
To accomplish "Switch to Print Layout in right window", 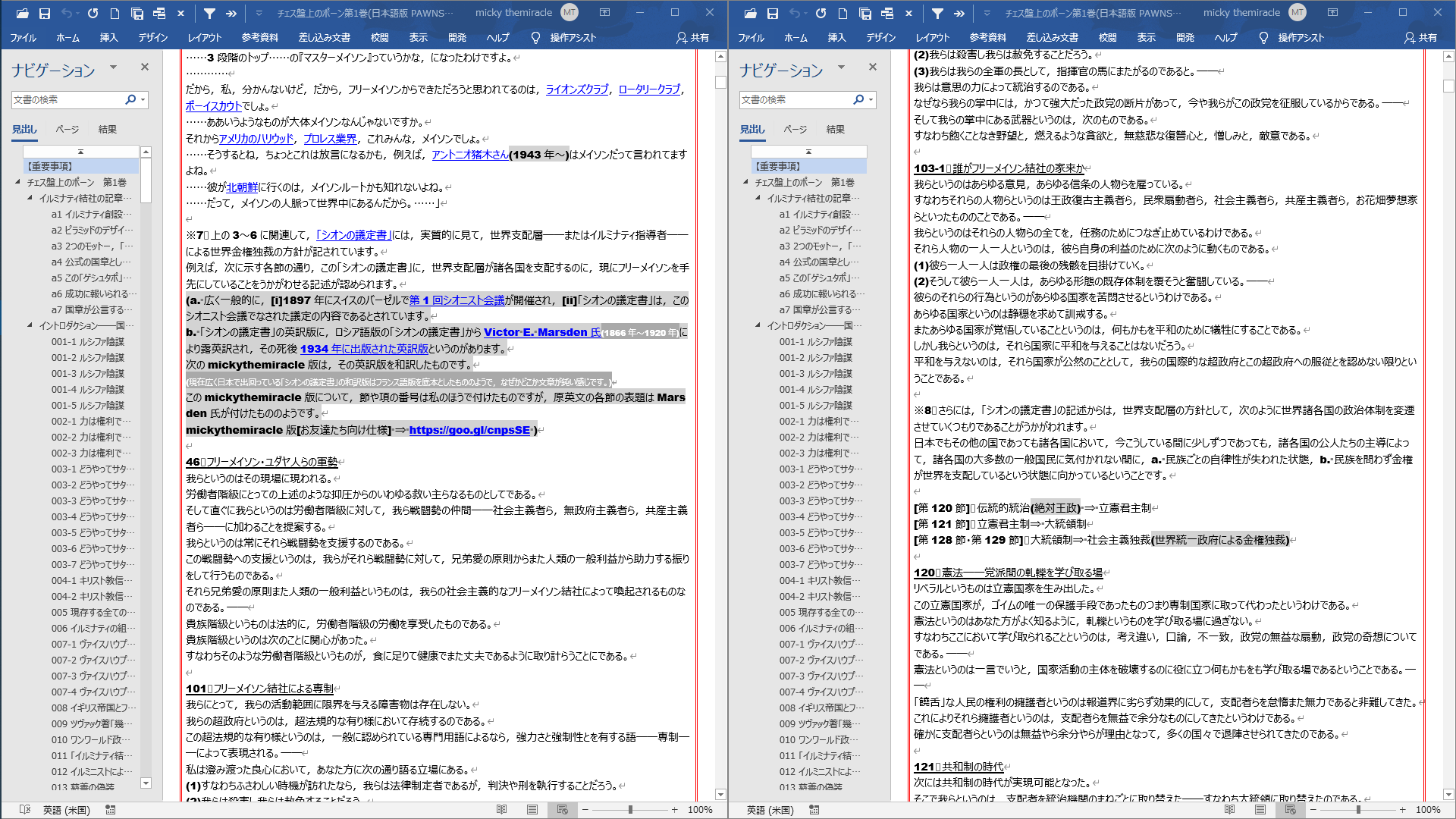I will click(x=1260, y=810).
